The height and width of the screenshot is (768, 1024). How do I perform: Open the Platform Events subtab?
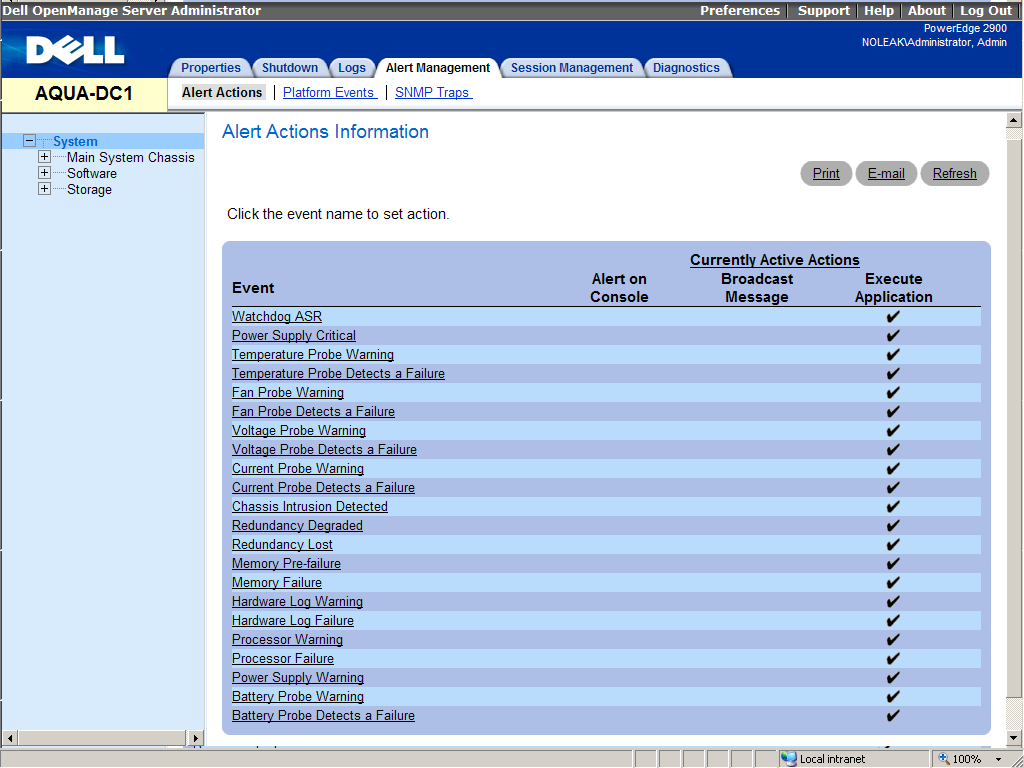(x=329, y=93)
